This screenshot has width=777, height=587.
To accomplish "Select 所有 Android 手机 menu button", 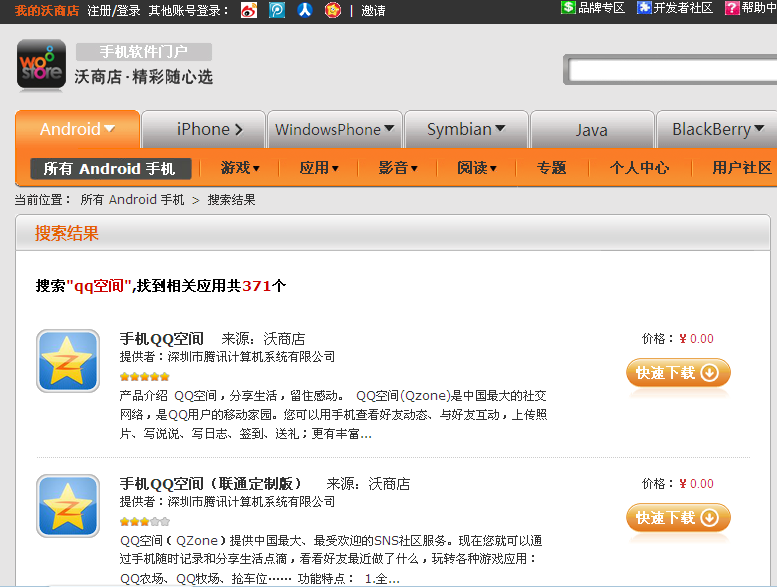I will 111,168.
